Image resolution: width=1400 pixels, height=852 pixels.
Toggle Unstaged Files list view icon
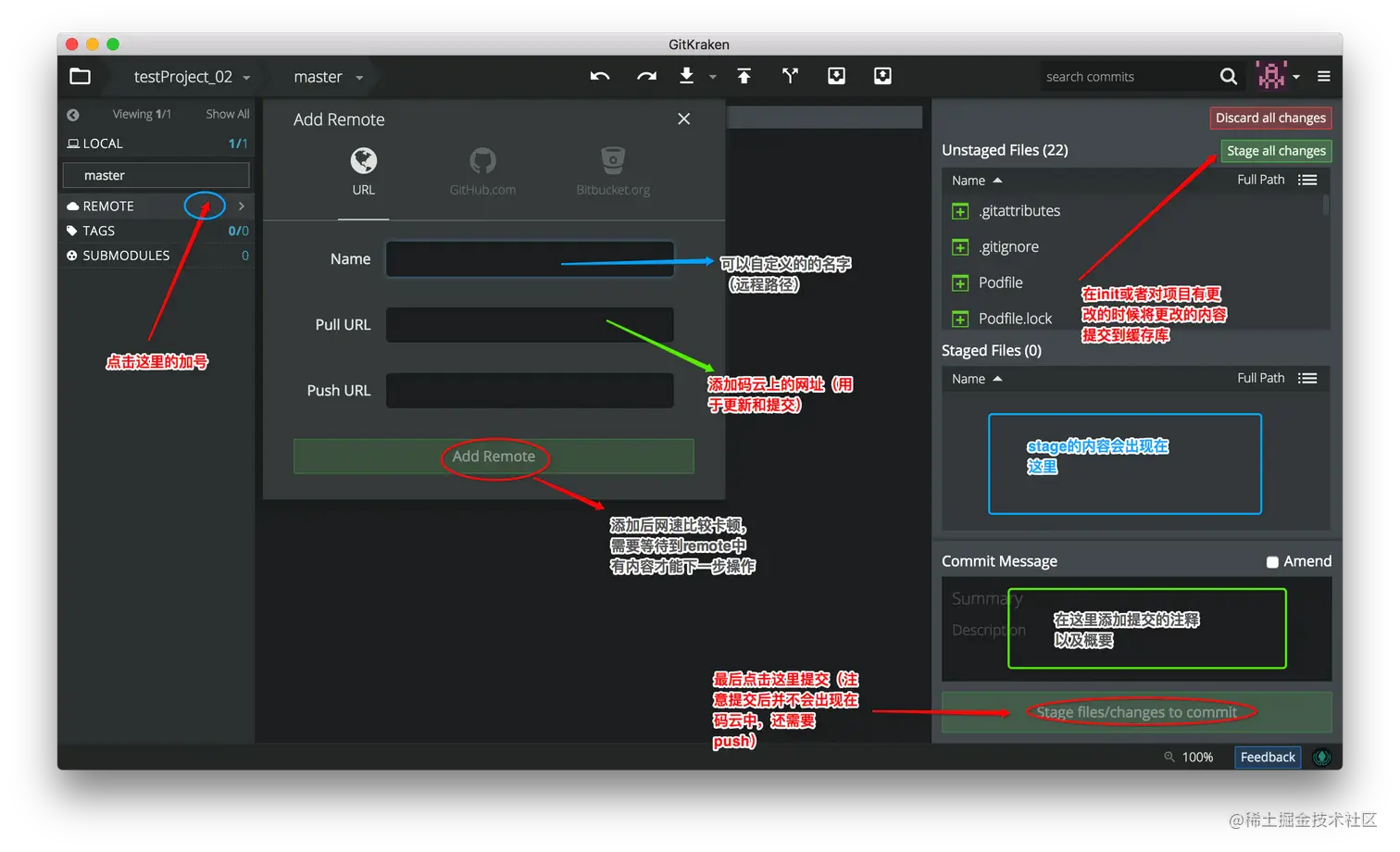tap(1307, 180)
